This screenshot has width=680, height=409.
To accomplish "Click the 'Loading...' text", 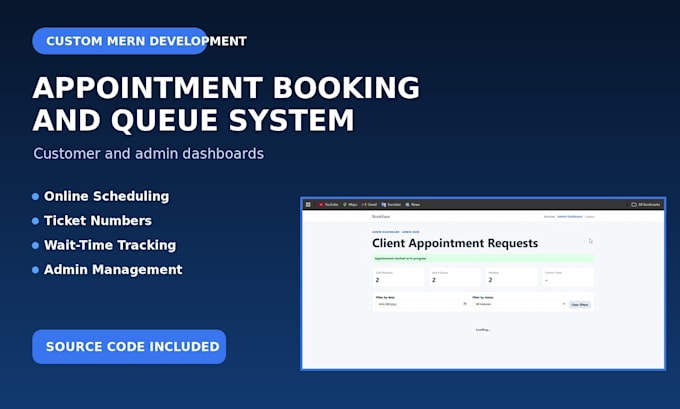I will pos(483,330).
